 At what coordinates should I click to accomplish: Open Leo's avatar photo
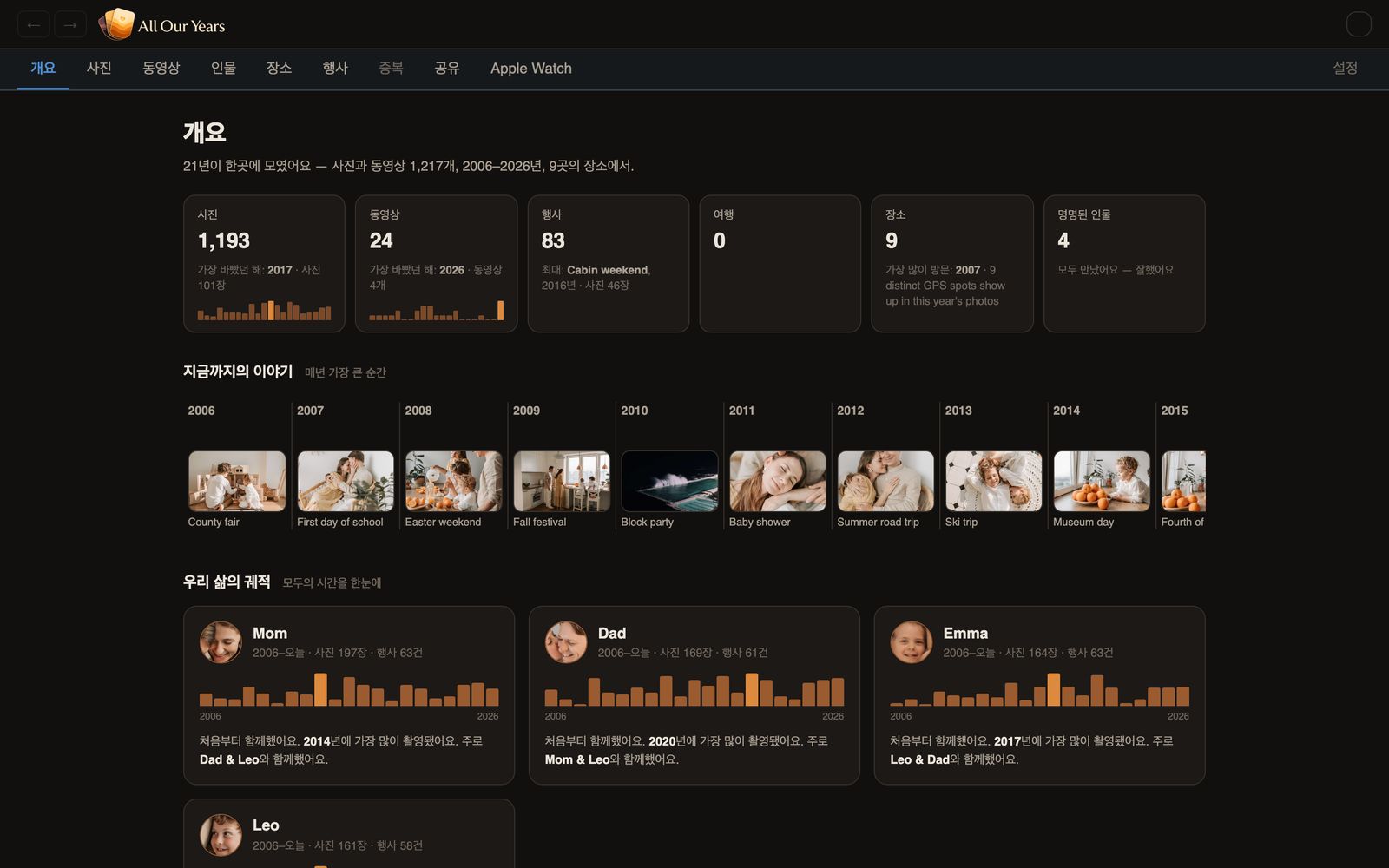pyautogui.click(x=221, y=835)
